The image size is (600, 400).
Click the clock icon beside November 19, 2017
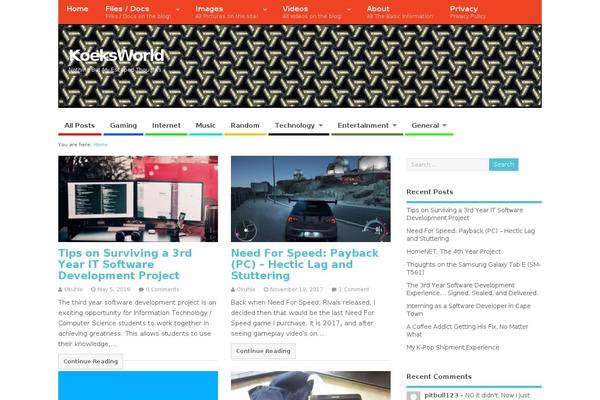pyautogui.click(x=266, y=290)
